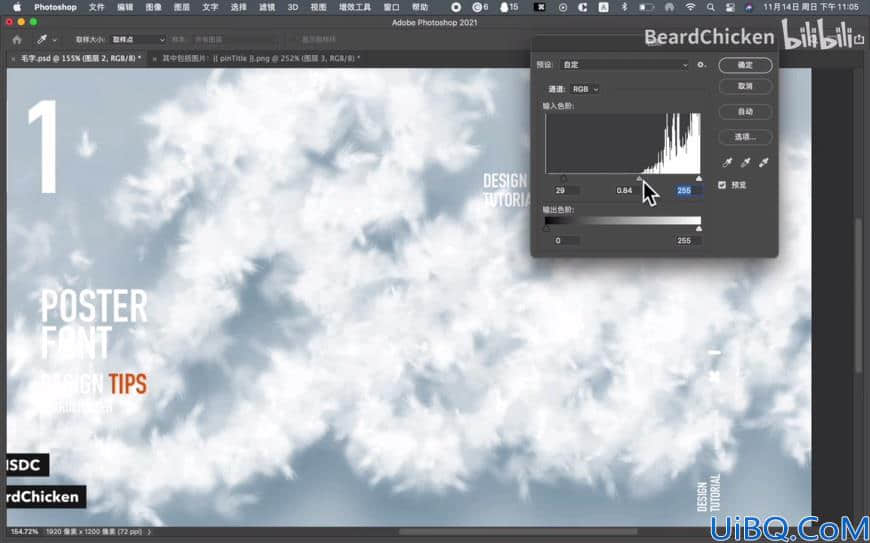
Task: Click the QQ penguin icon showing 15
Action: [x=509, y=7]
